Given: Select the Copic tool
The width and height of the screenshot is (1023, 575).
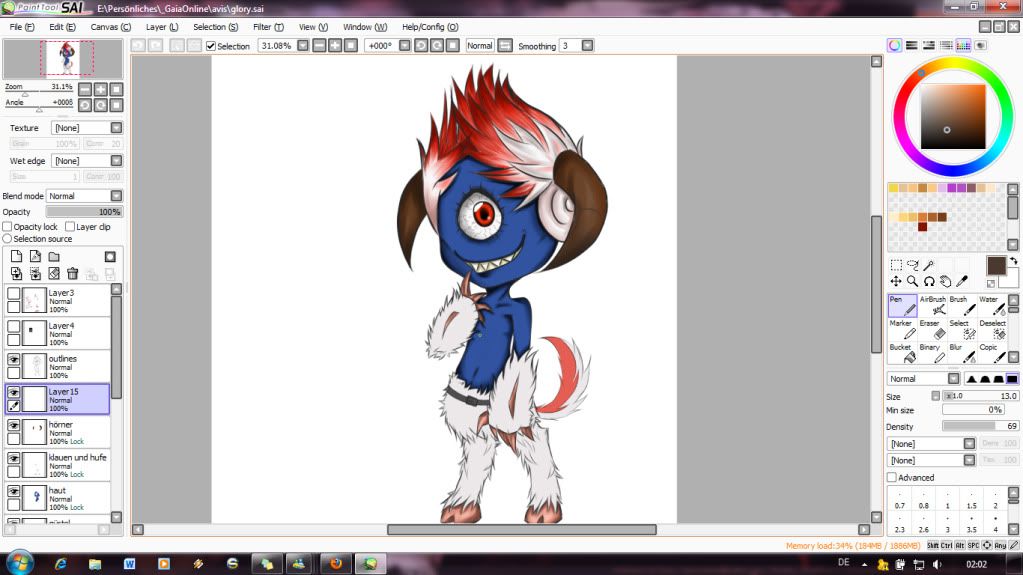Looking at the screenshot, I should coord(992,354).
